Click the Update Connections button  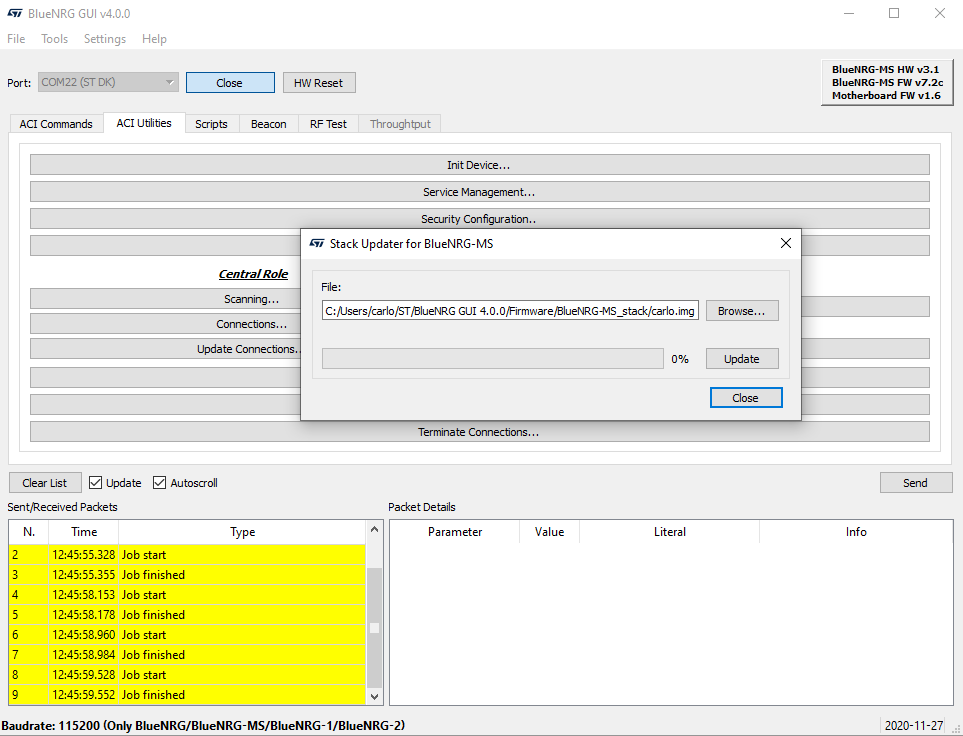click(165, 349)
